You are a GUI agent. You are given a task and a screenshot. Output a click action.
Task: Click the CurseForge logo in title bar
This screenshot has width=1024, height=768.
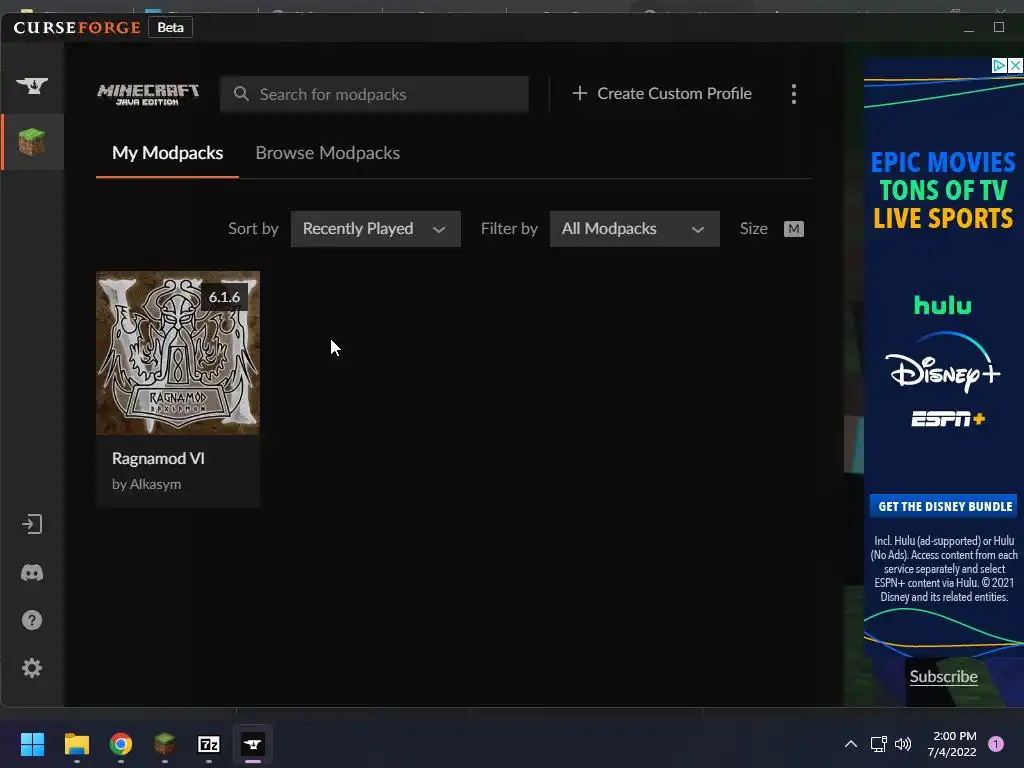[77, 27]
